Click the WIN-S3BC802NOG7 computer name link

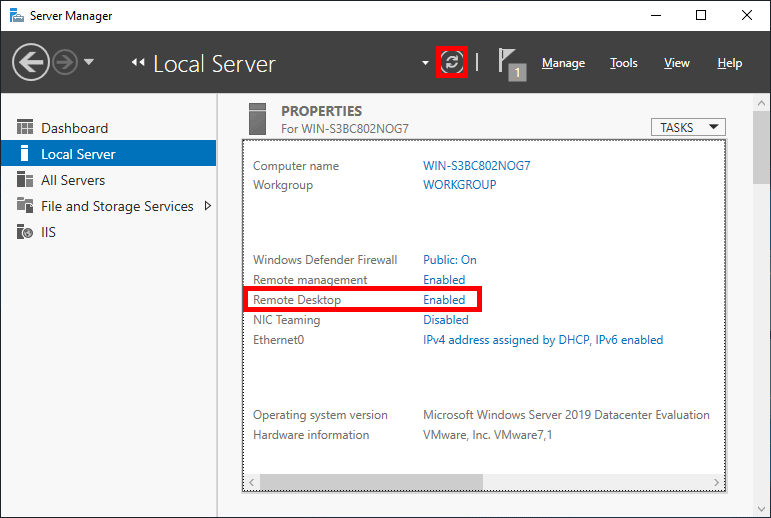click(x=476, y=166)
